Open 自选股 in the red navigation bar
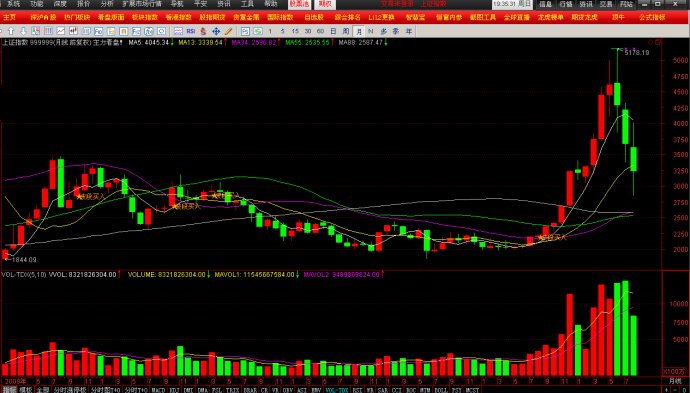The image size is (690, 393). click(x=314, y=18)
